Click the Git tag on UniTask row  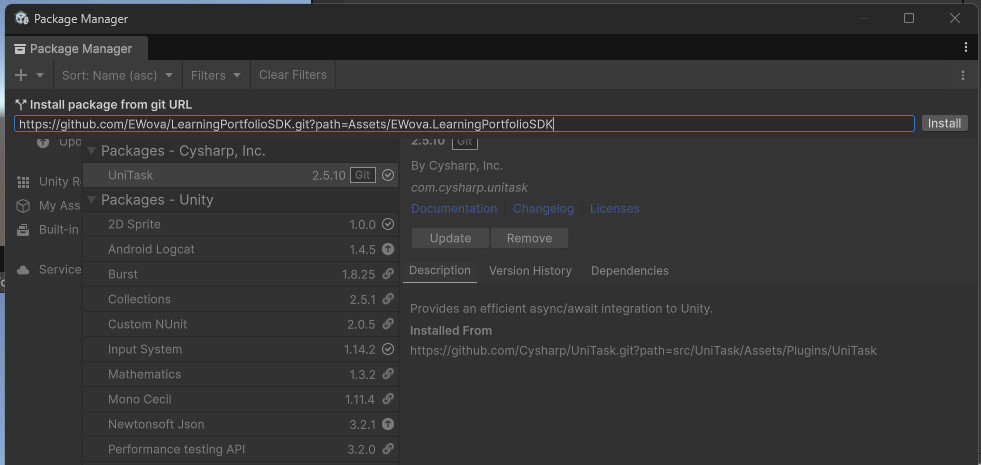pyautogui.click(x=362, y=175)
